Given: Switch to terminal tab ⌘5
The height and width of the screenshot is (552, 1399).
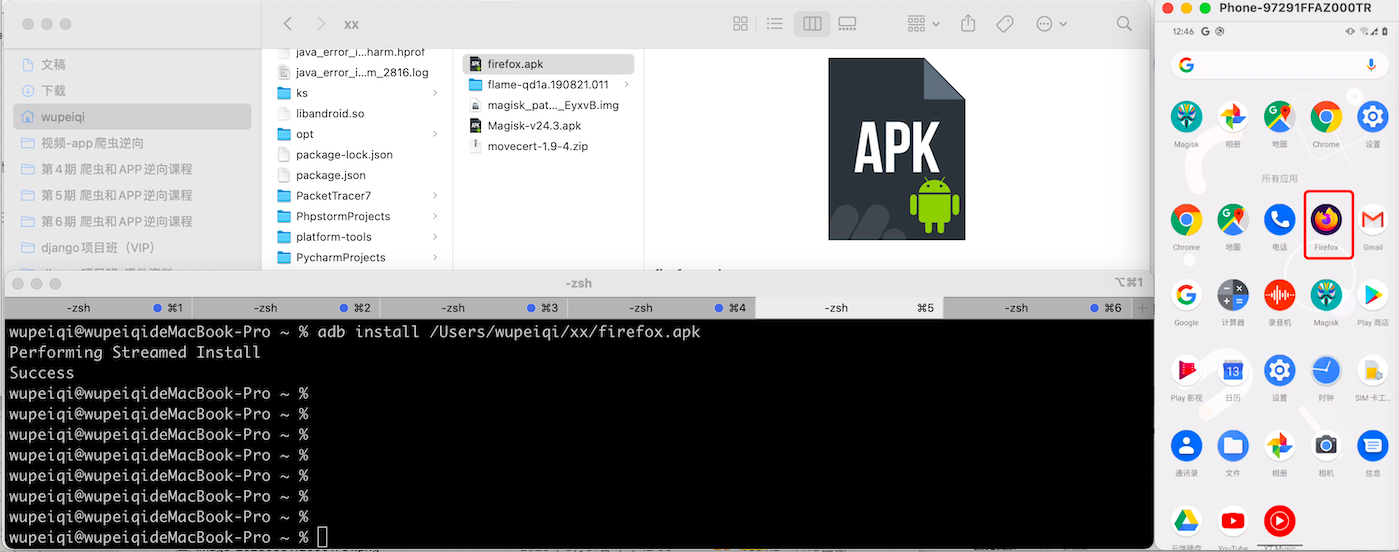Looking at the screenshot, I should (x=849, y=308).
